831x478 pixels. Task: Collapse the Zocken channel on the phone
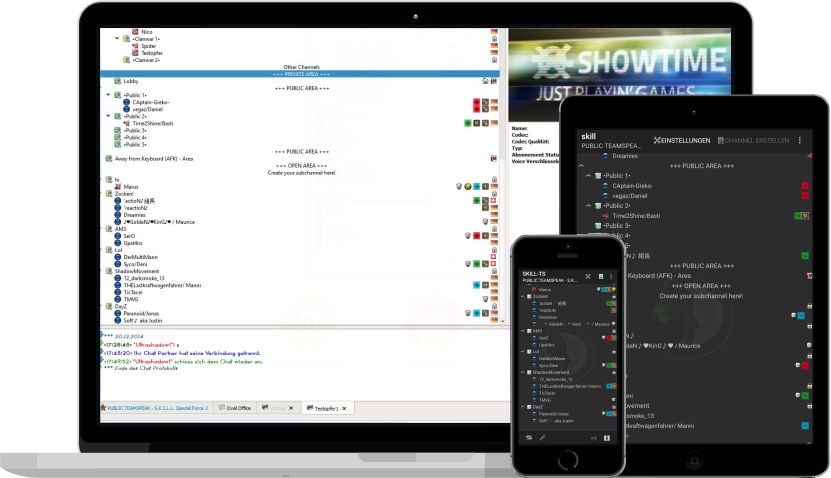[523, 296]
